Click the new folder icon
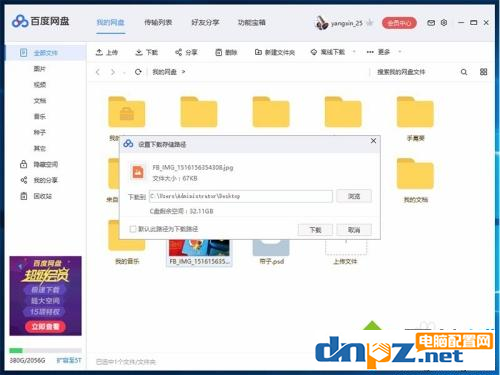 point(258,52)
